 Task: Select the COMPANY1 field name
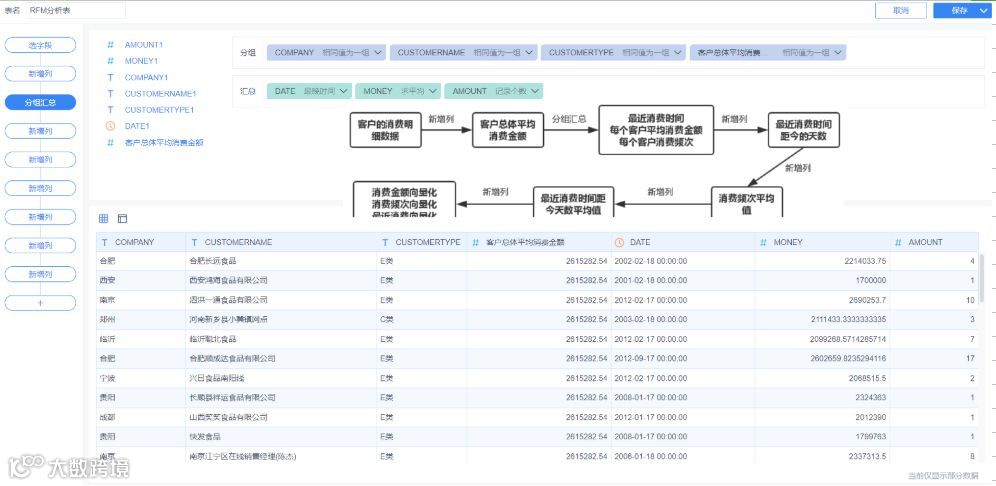[146, 78]
